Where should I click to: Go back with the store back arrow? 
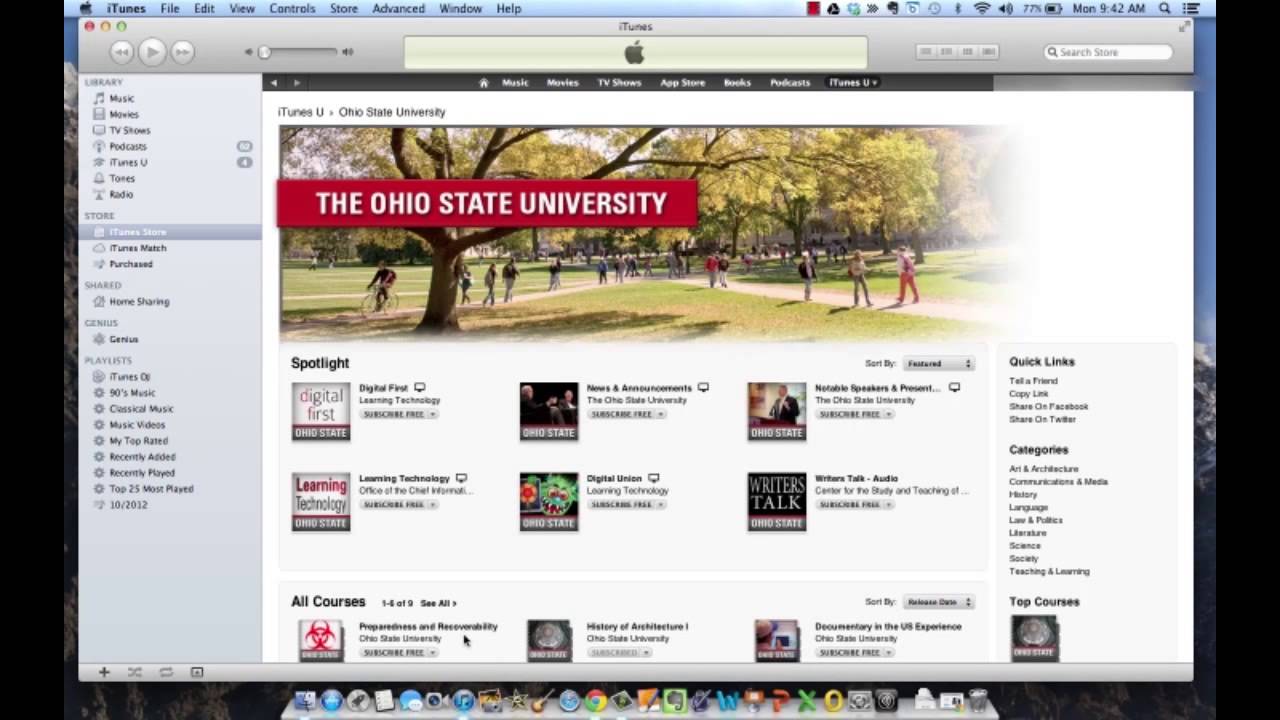tap(274, 82)
